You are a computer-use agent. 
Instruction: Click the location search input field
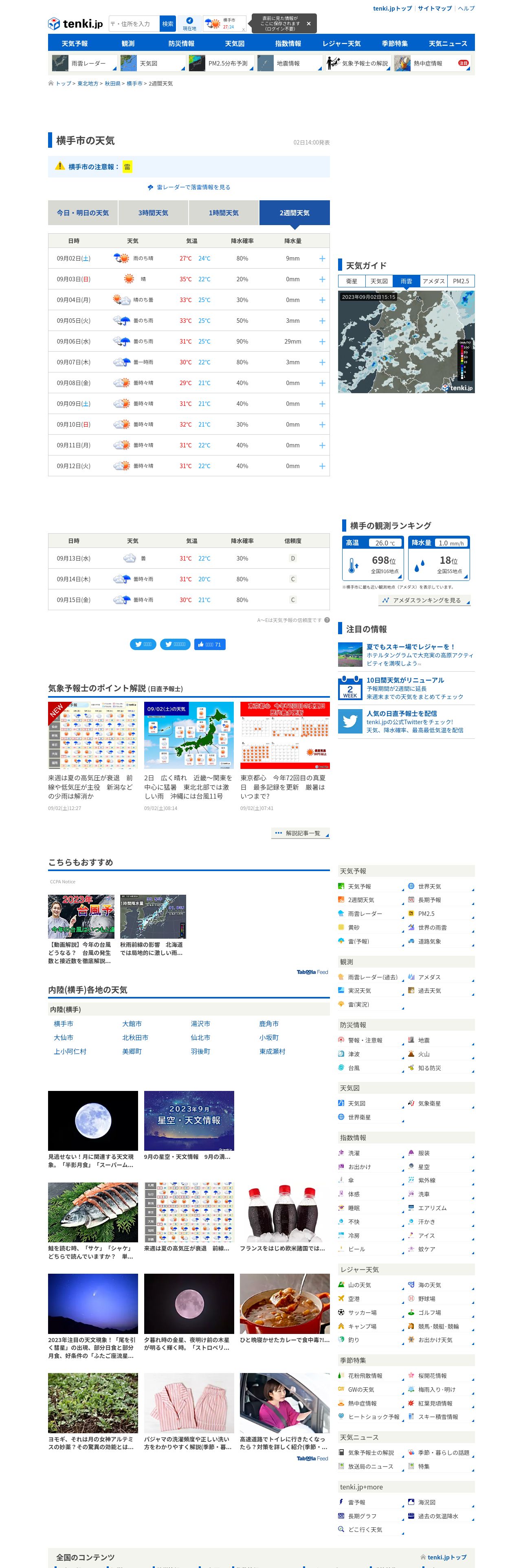click(133, 24)
